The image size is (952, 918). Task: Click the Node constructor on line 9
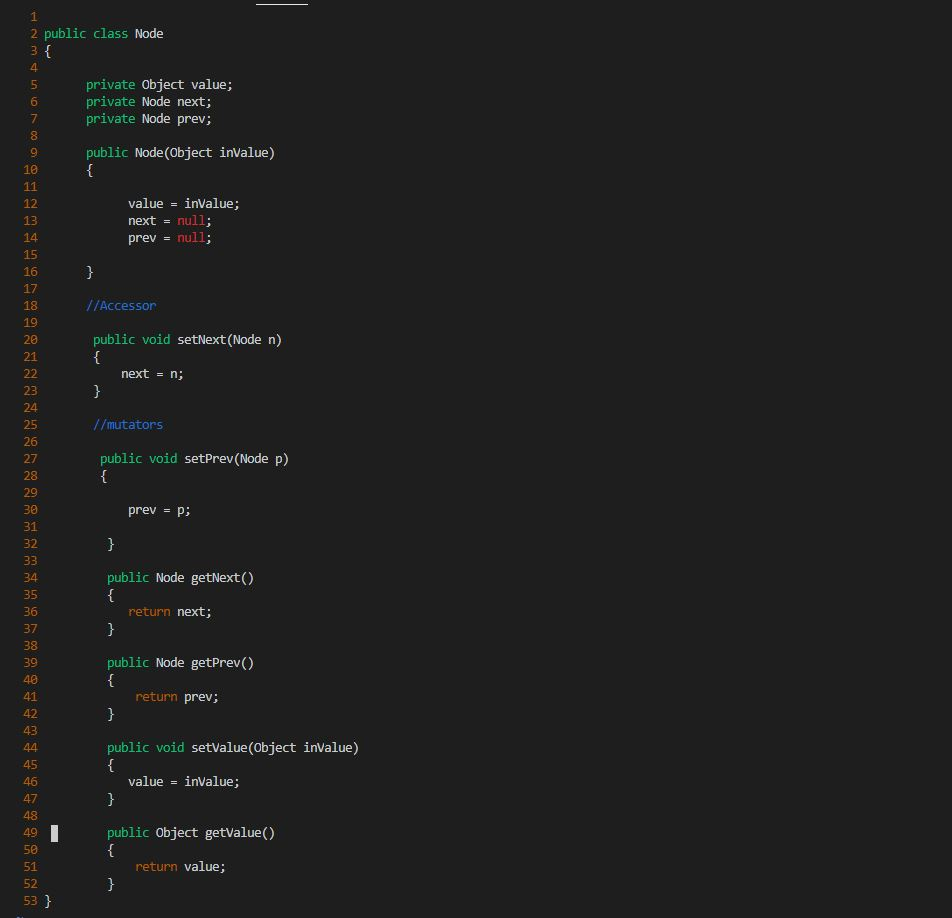pos(180,152)
